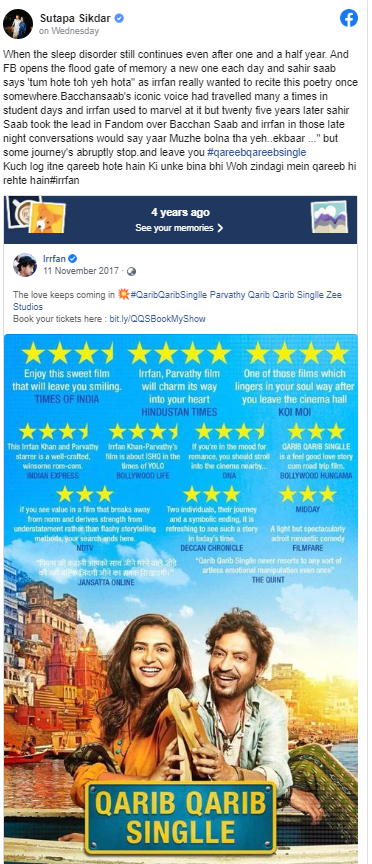Expand the See your memories chevron
372x864 pixels.
(x=220, y=228)
